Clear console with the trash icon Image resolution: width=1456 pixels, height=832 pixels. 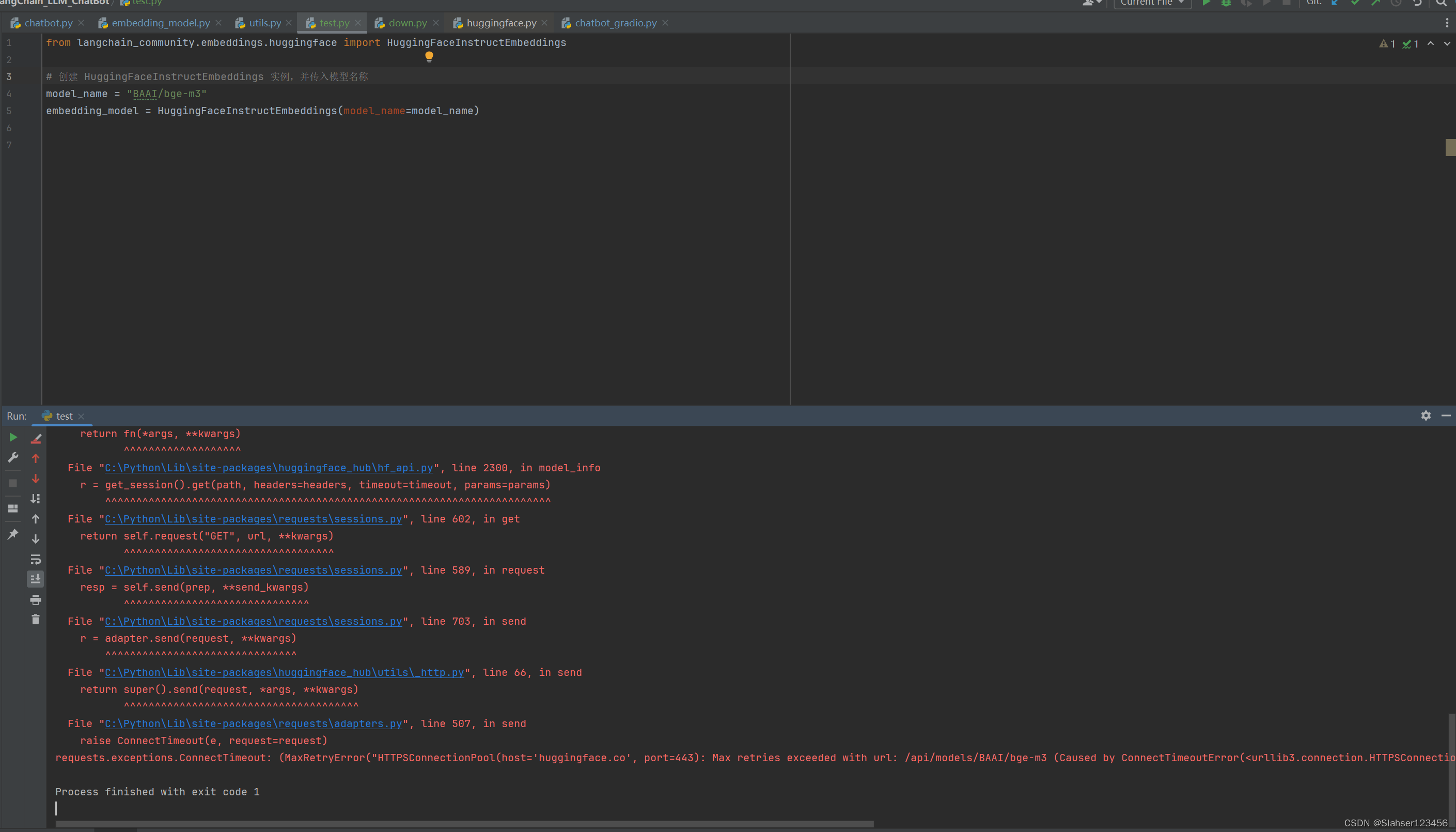coord(36,620)
